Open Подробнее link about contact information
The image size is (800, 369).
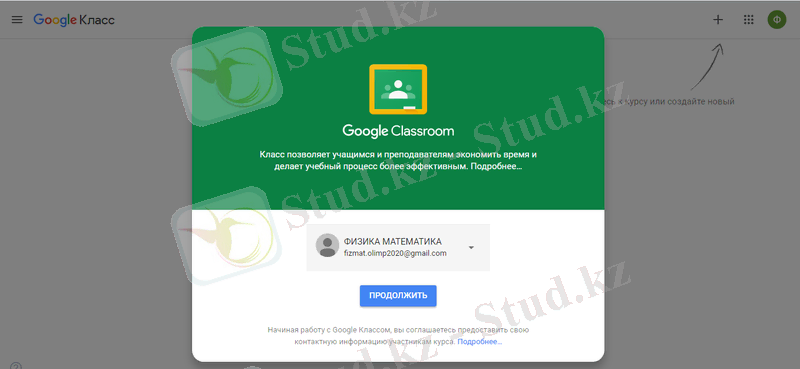point(480,341)
